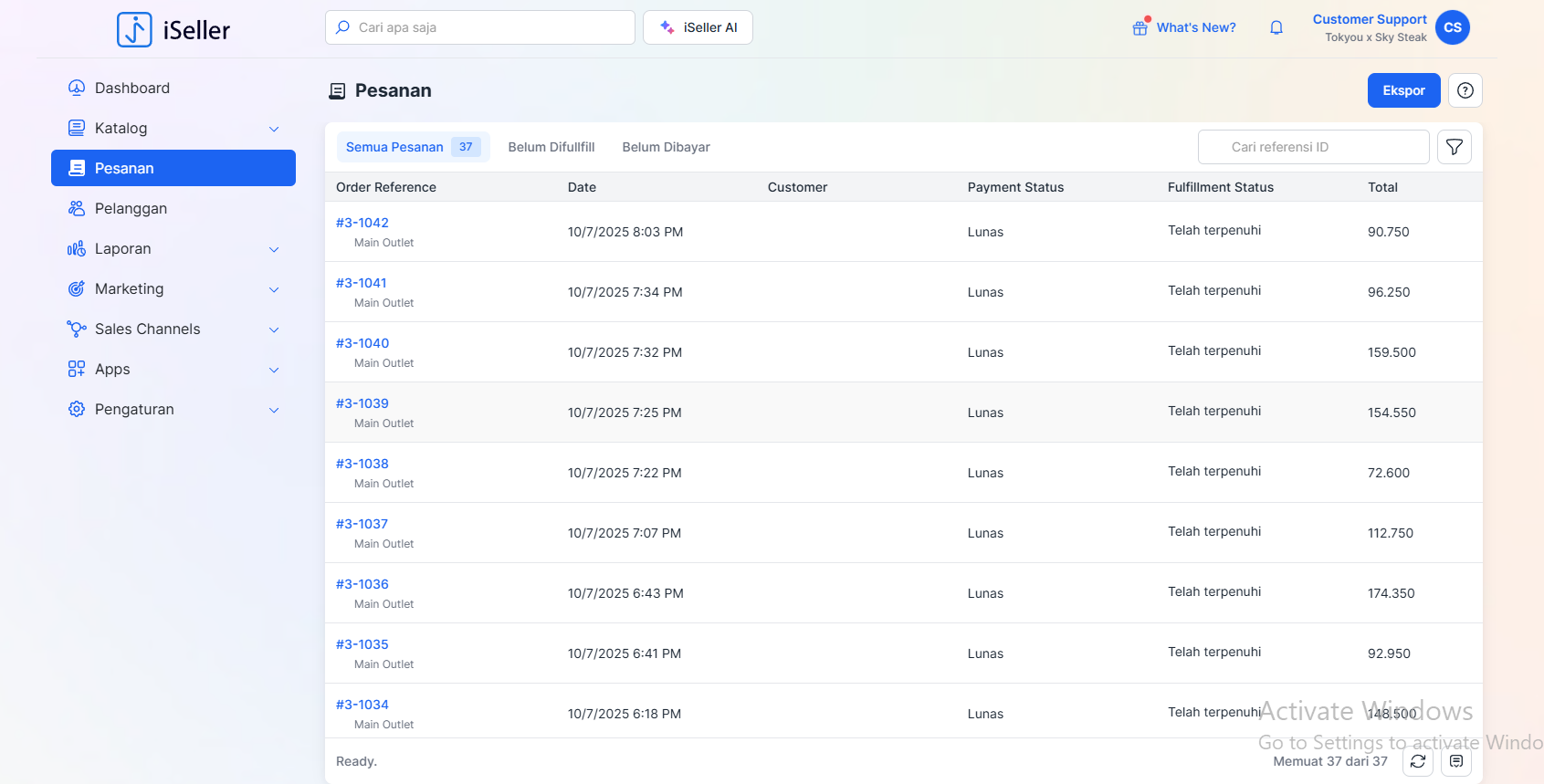Expand the Pengaturan settings menu
The width and height of the screenshot is (1544, 784).
(274, 410)
